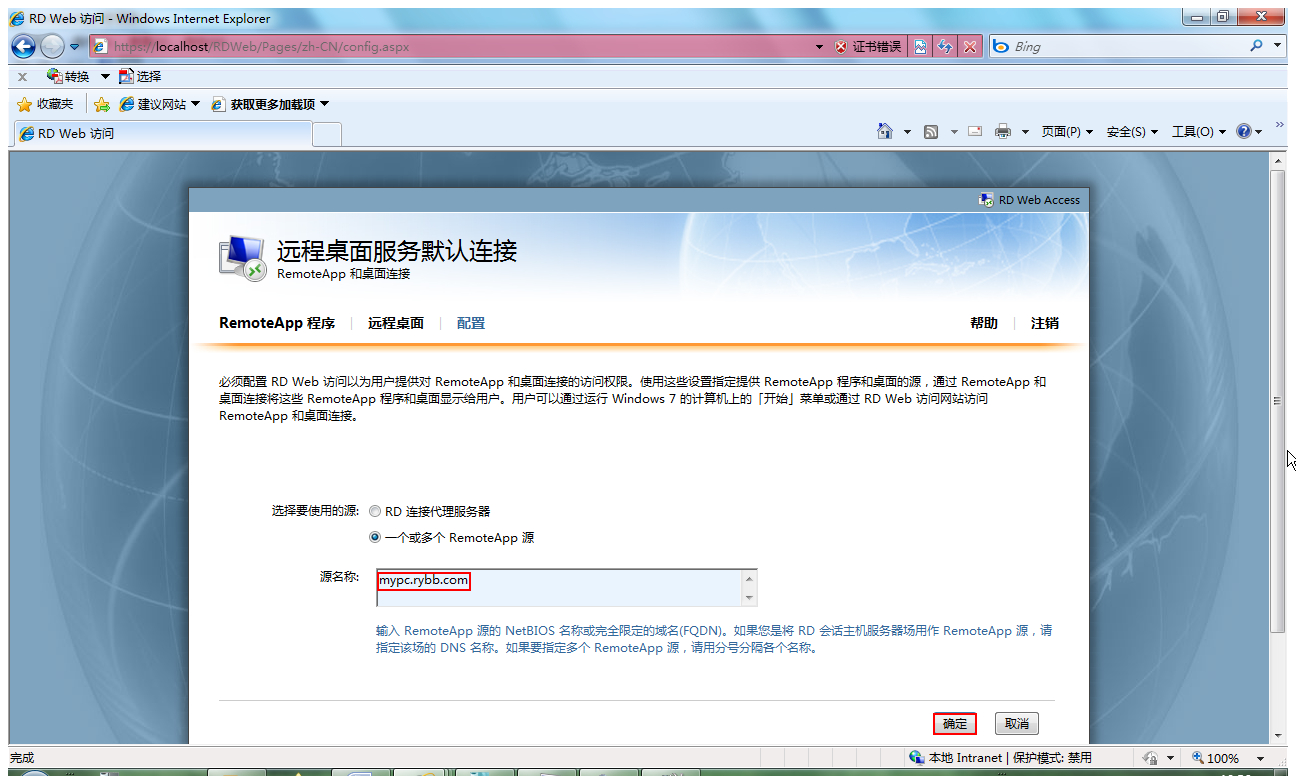
Task: Click the browser Forward arrow
Action: point(52,47)
